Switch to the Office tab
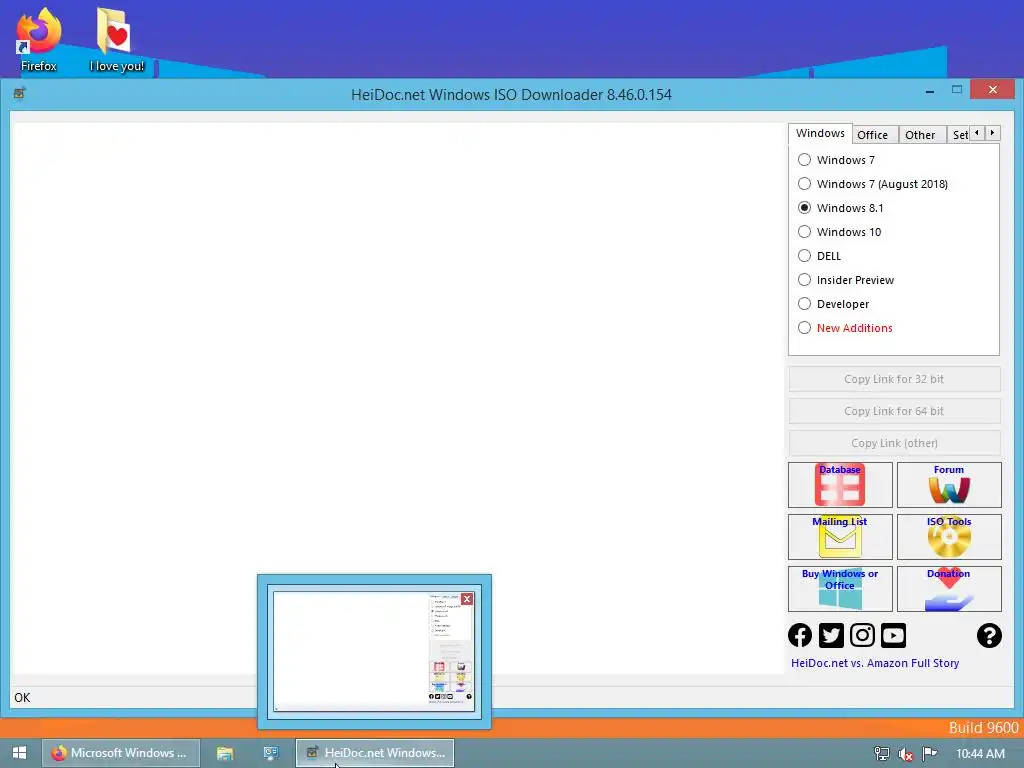Image resolution: width=1024 pixels, height=768 pixels. coord(872,135)
